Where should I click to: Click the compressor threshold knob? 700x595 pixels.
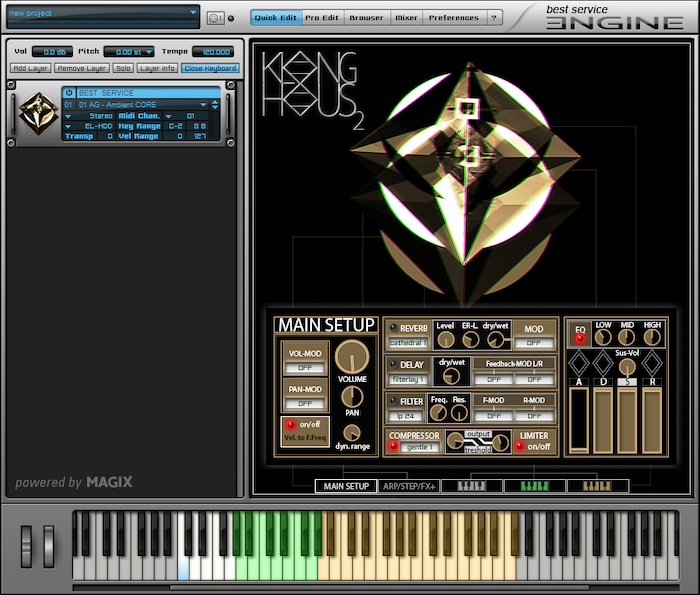[456, 441]
